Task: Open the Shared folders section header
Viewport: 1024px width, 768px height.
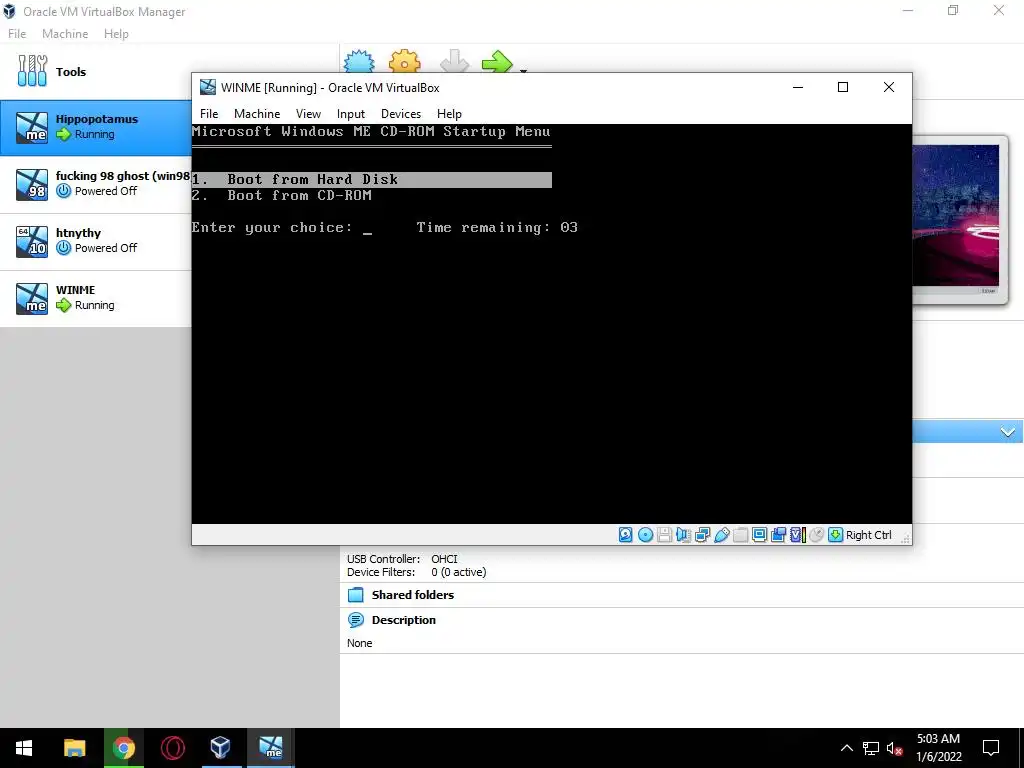Action: click(x=412, y=595)
